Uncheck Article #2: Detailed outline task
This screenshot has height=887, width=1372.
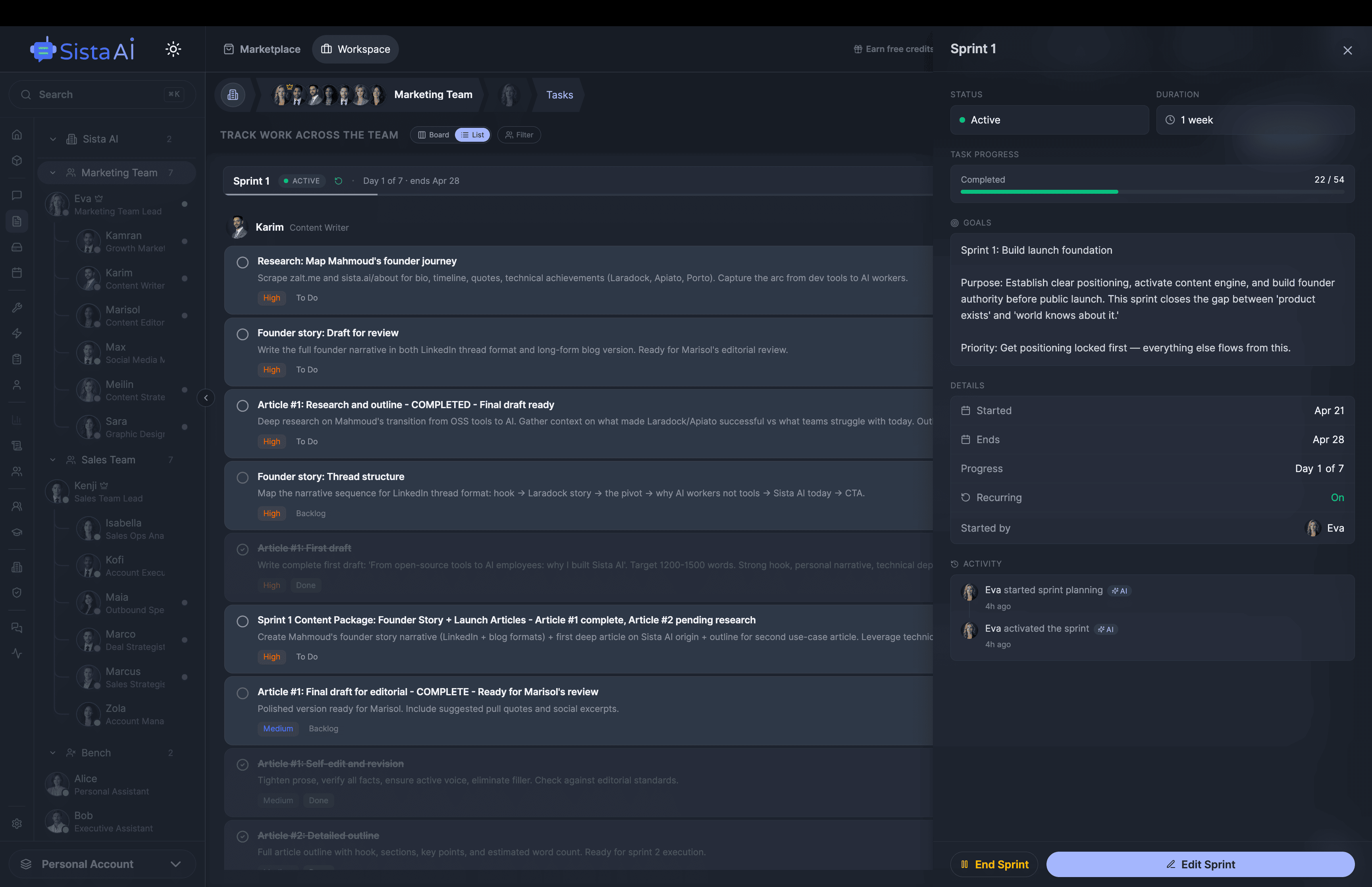tap(243, 836)
